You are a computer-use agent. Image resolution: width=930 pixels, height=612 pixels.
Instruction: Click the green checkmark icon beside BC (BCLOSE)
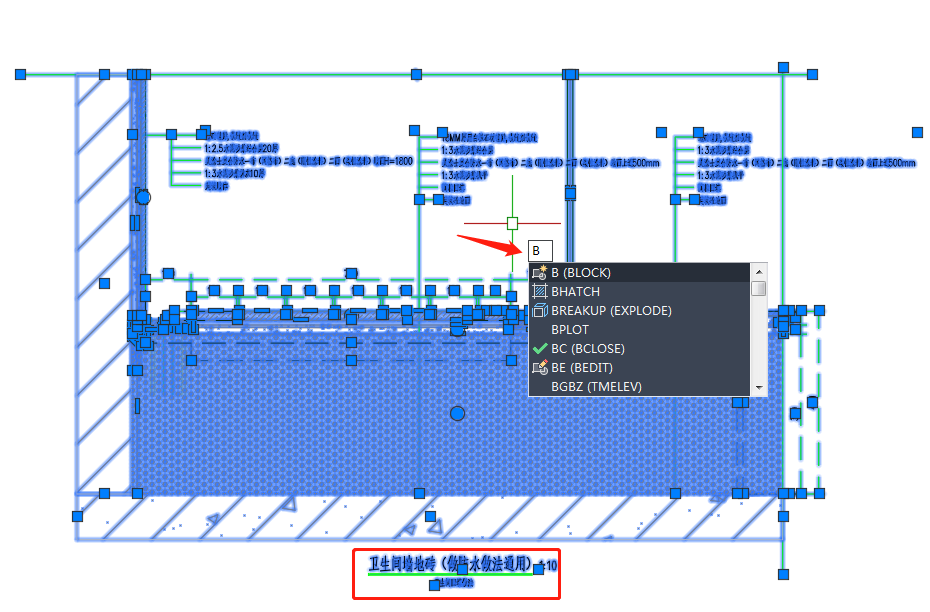(x=540, y=348)
